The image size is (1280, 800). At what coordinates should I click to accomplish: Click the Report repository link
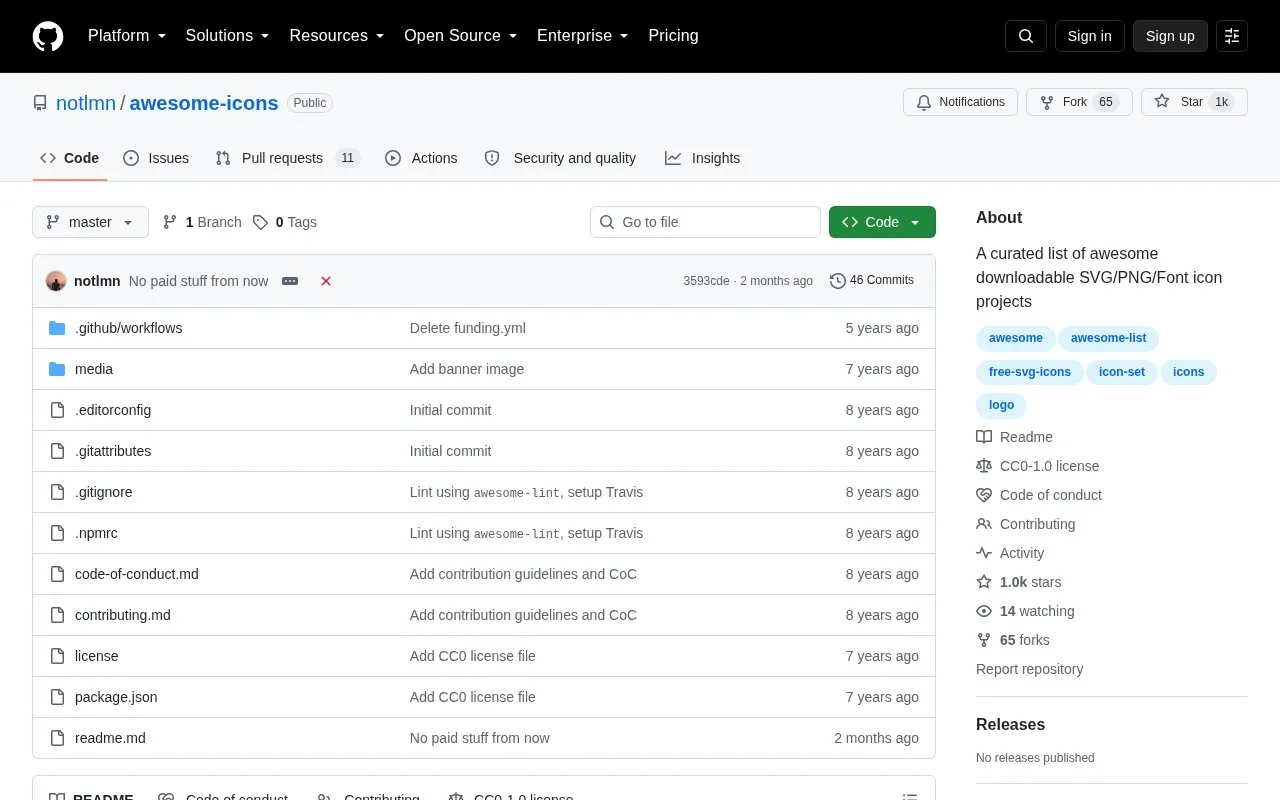[1029, 669]
